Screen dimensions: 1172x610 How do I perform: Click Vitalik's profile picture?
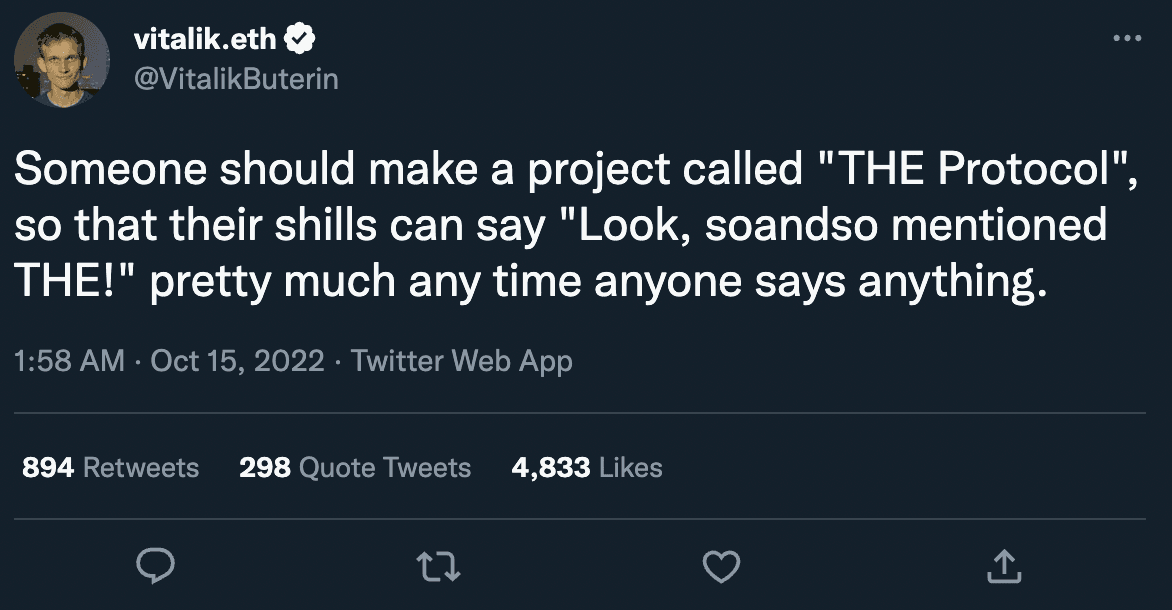60,55
